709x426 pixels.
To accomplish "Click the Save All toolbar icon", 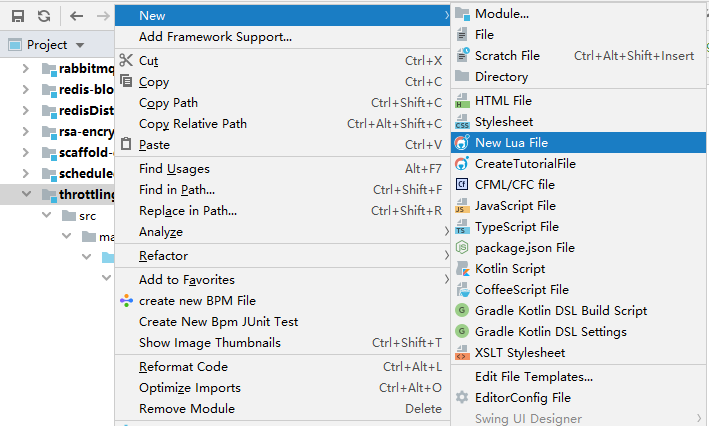I will [18, 16].
